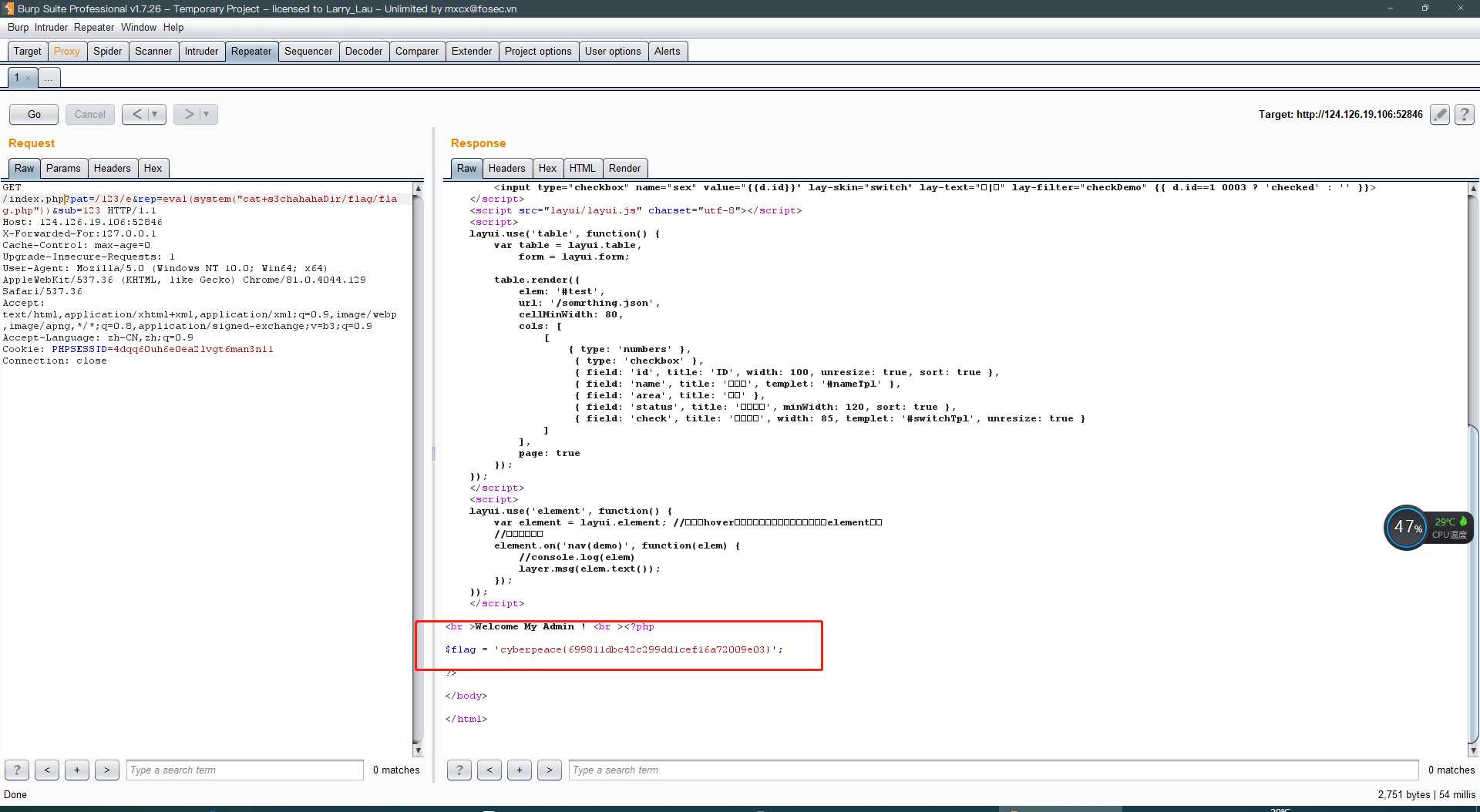Switch to the Decoder tool tab

coord(364,51)
